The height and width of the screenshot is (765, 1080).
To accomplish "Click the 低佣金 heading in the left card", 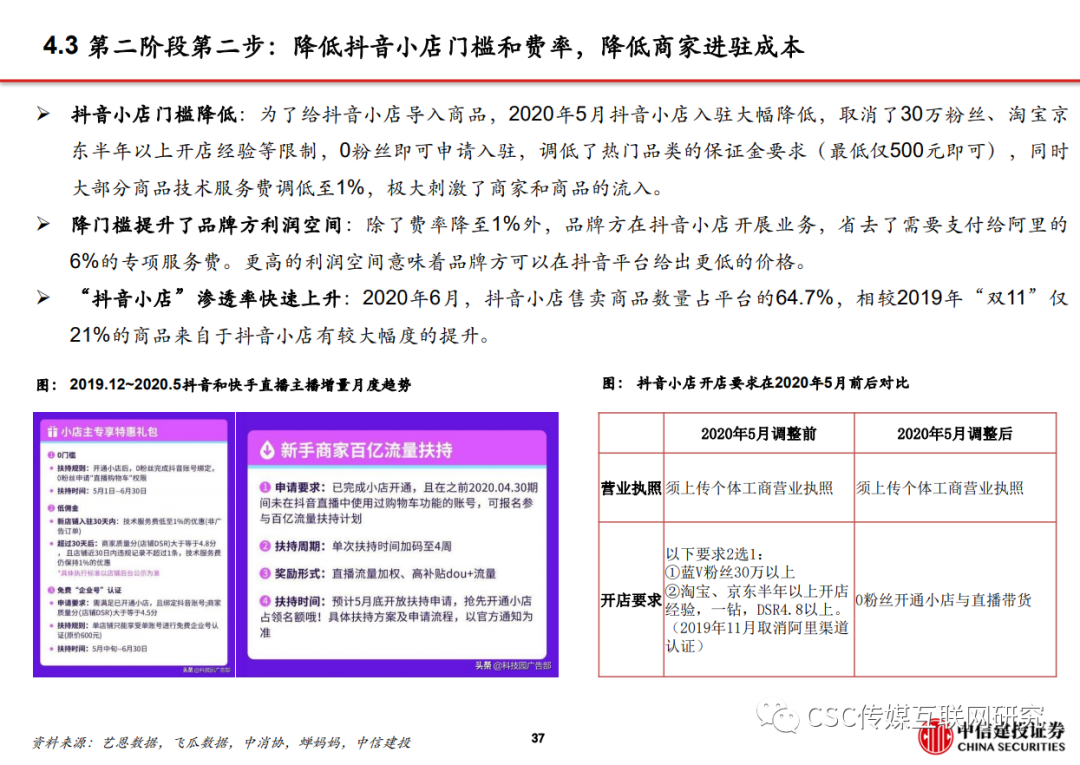I will pyautogui.click(x=62, y=508).
